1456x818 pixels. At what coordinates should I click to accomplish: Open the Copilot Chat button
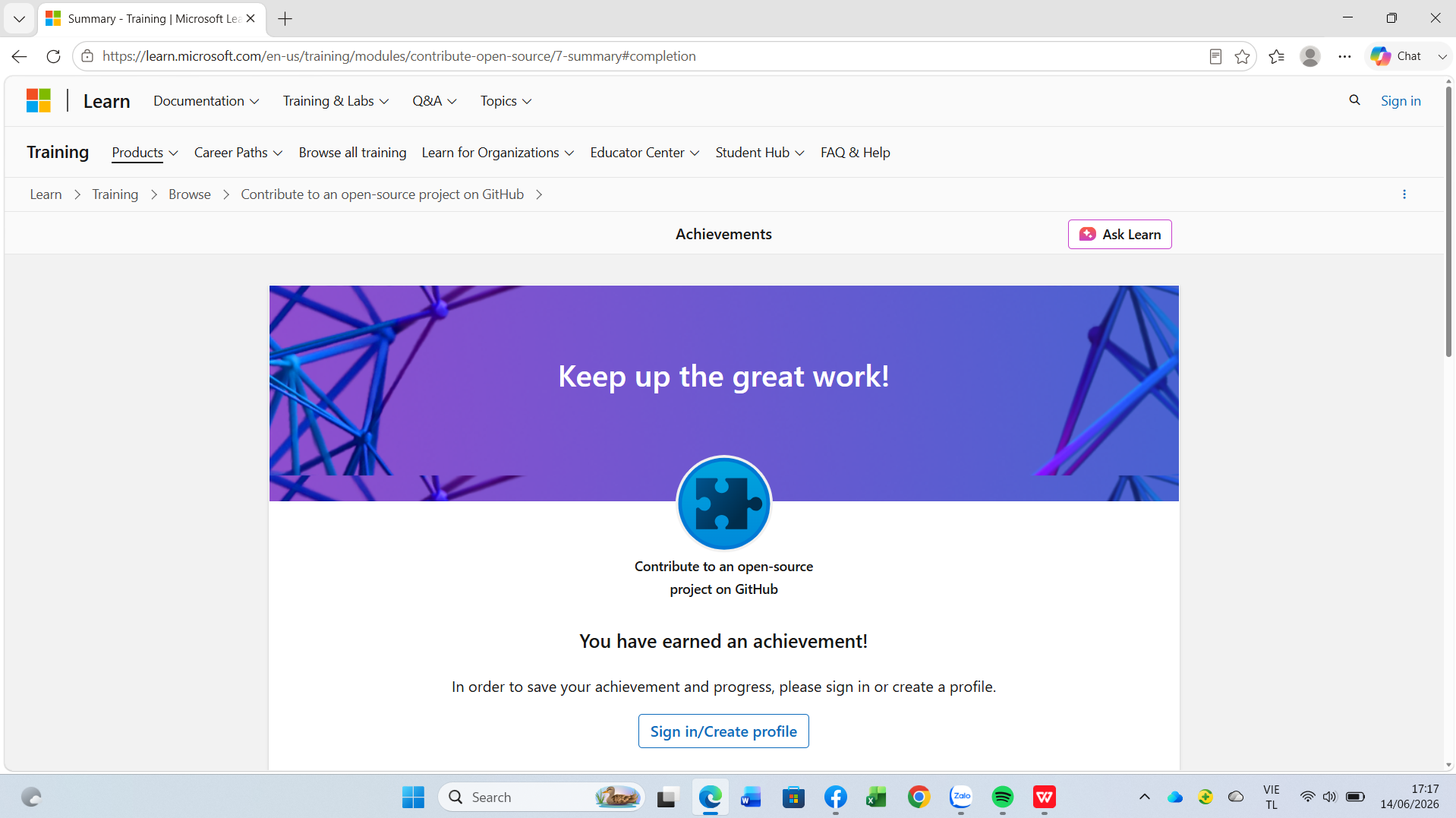[x=1396, y=56]
